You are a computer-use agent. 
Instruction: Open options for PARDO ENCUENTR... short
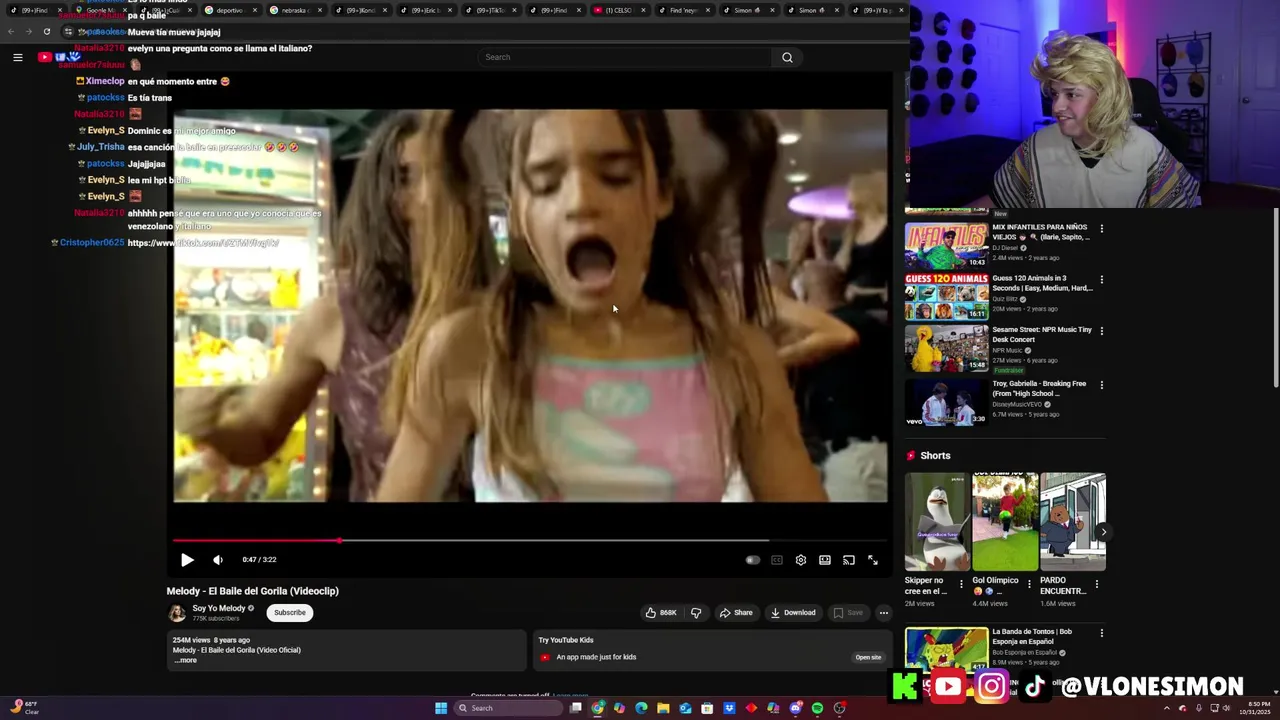coord(1097,584)
